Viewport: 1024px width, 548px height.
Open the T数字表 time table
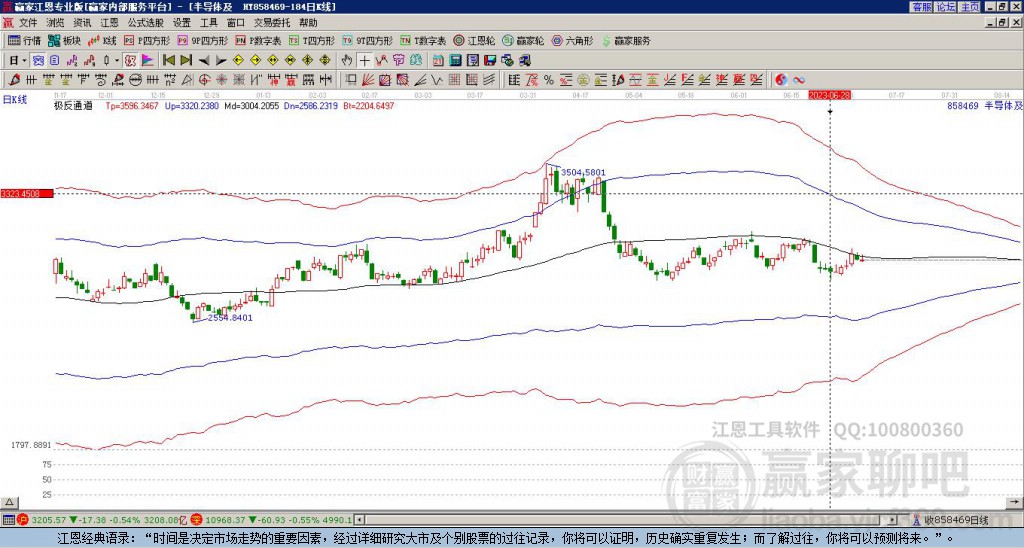pos(423,40)
